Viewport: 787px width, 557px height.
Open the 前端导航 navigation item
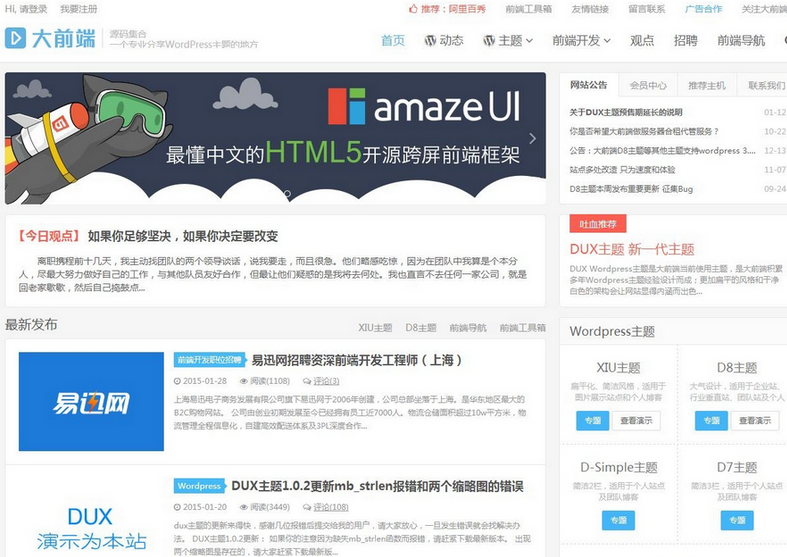(x=741, y=41)
